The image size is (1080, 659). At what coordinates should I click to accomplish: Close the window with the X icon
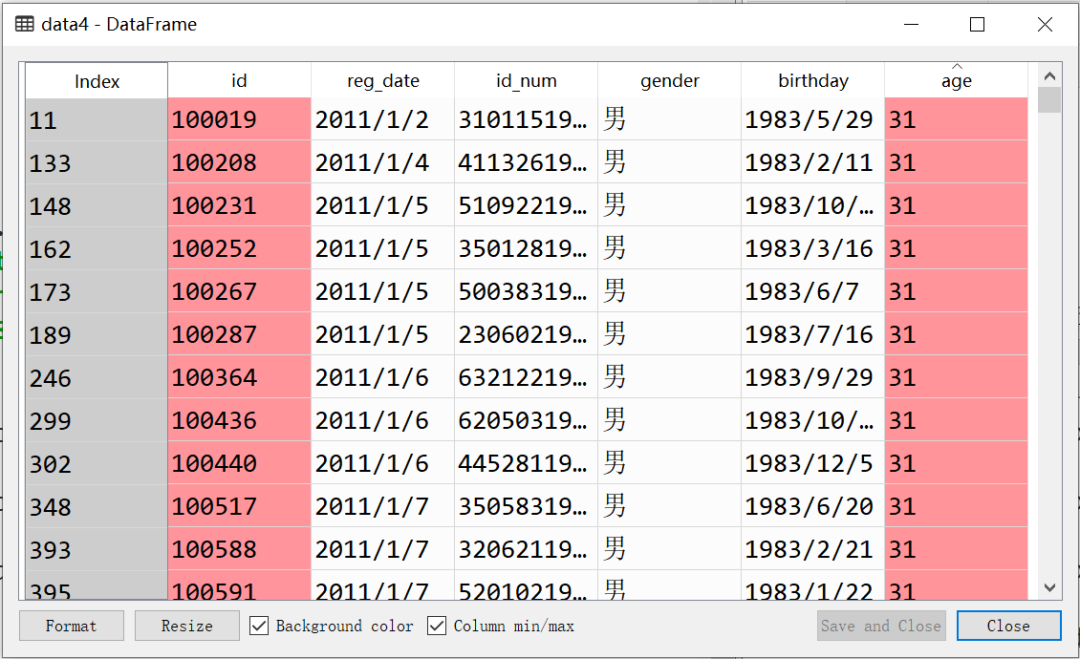pyautogui.click(x=1045, y=25)
